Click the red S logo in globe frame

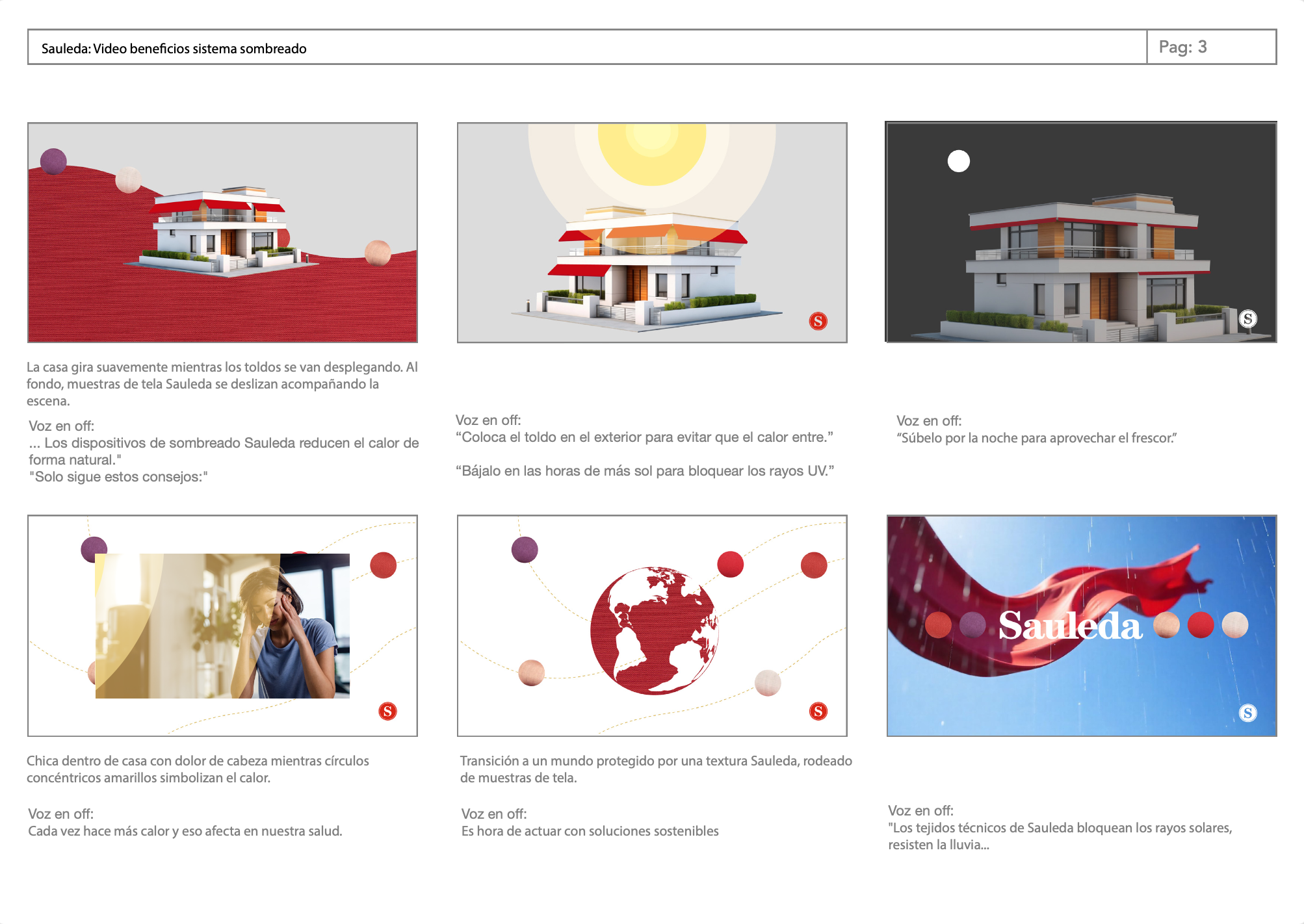coord(818,712)
